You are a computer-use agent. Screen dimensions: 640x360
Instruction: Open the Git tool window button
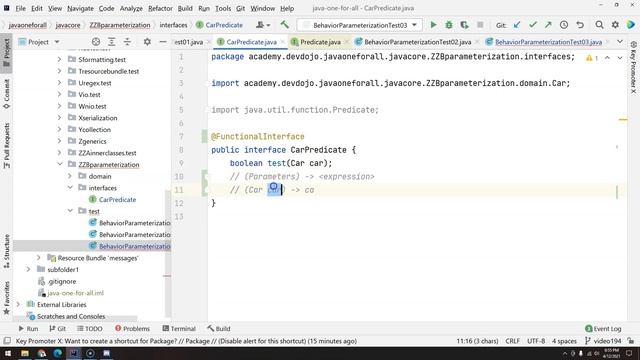tap(58, 329)
